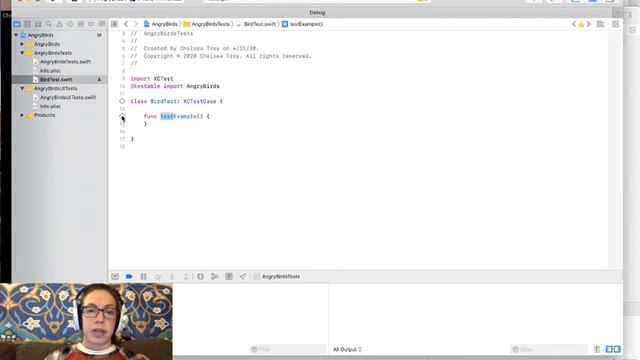Toggle the variables view pane button
This screenshot has height=360, width=640.
click(x=609, y=349)
